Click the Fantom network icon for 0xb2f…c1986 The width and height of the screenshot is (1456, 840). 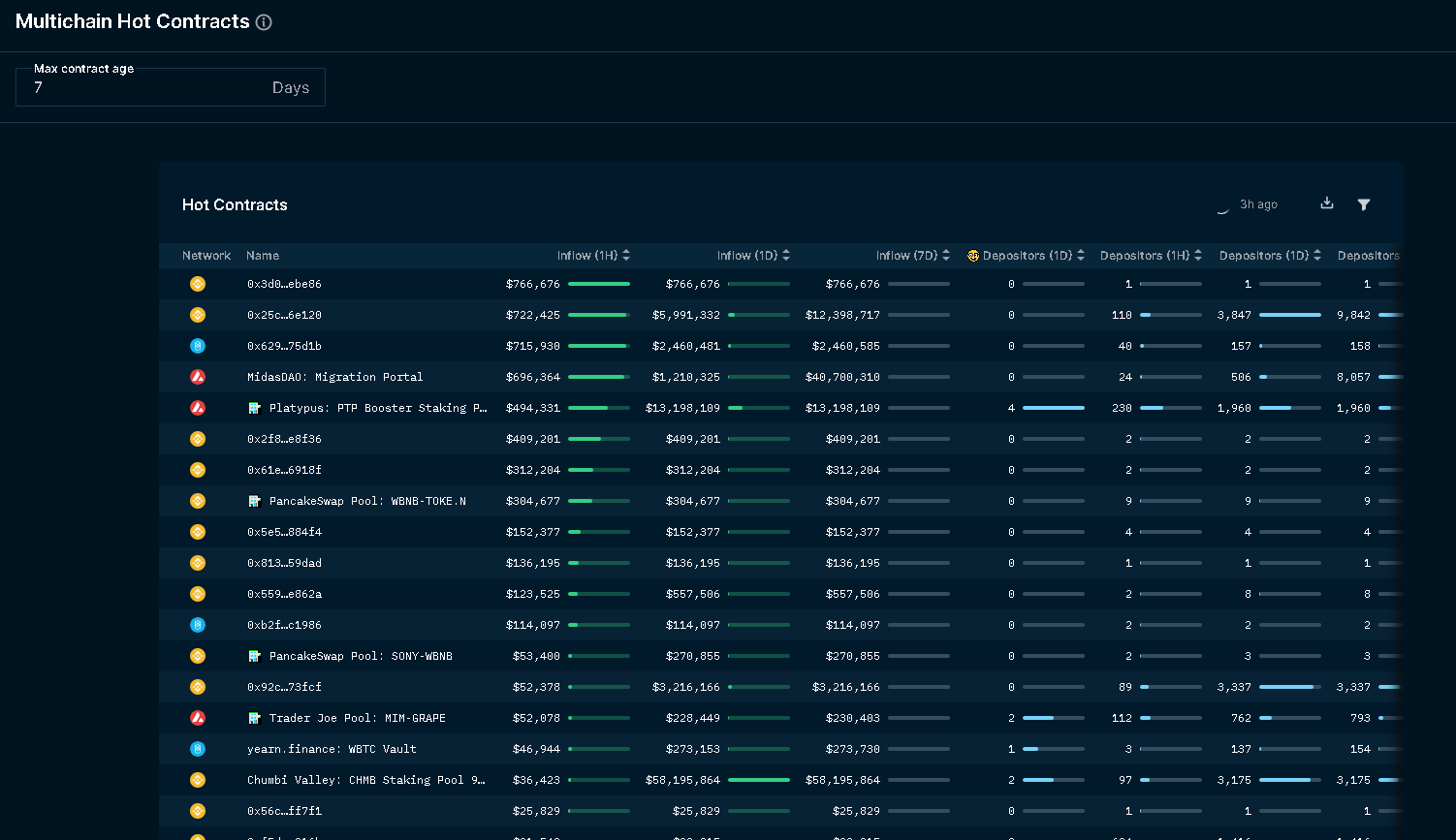point(198,625)
